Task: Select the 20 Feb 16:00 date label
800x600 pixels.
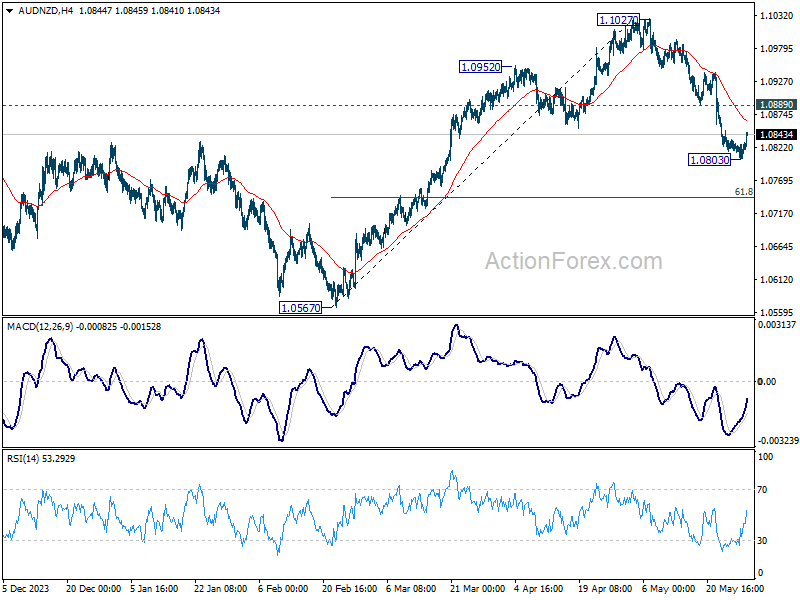Action: 349,588
